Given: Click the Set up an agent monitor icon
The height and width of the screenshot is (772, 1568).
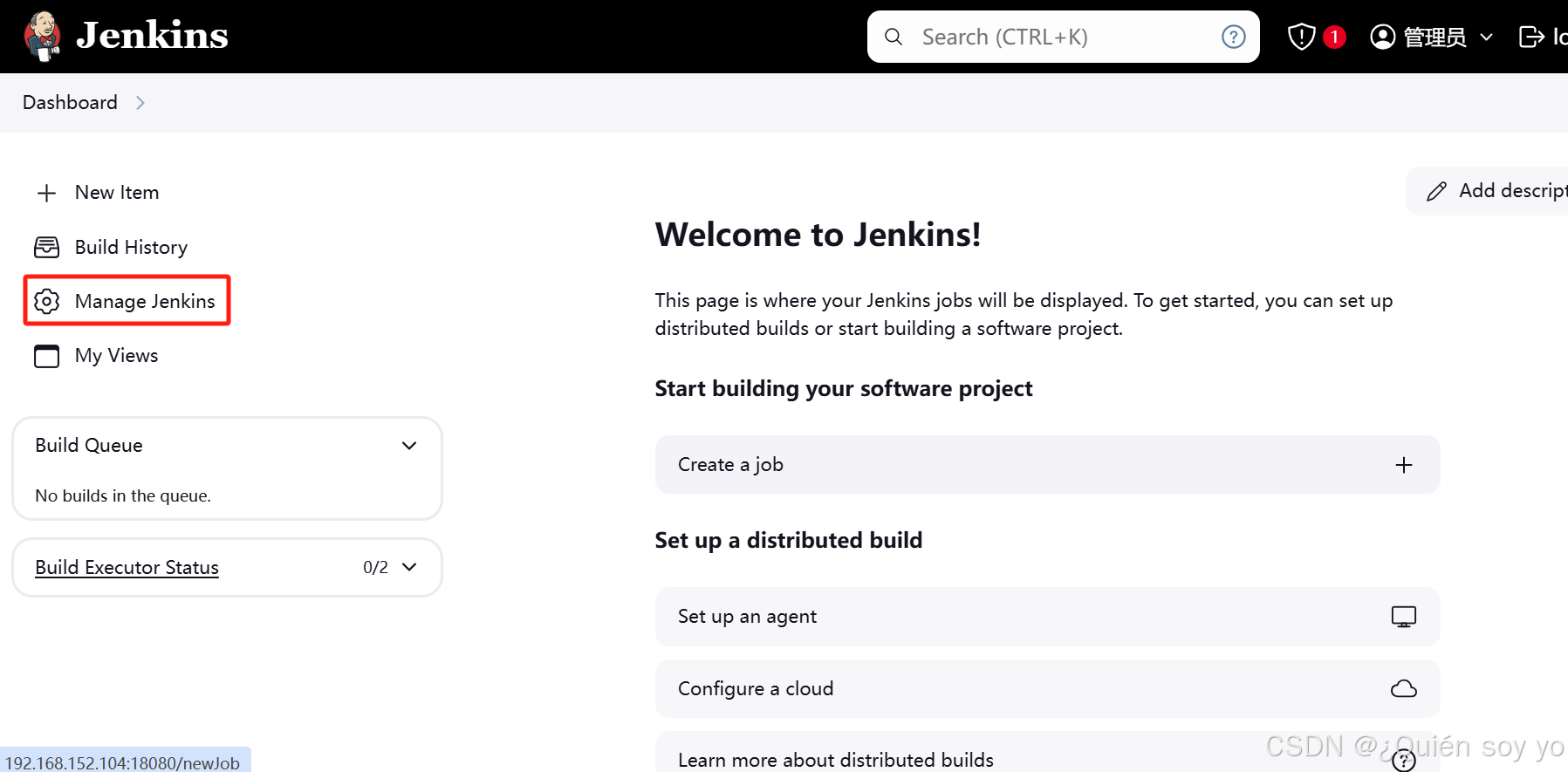Looking at the screenshot, I should 1403,617.
